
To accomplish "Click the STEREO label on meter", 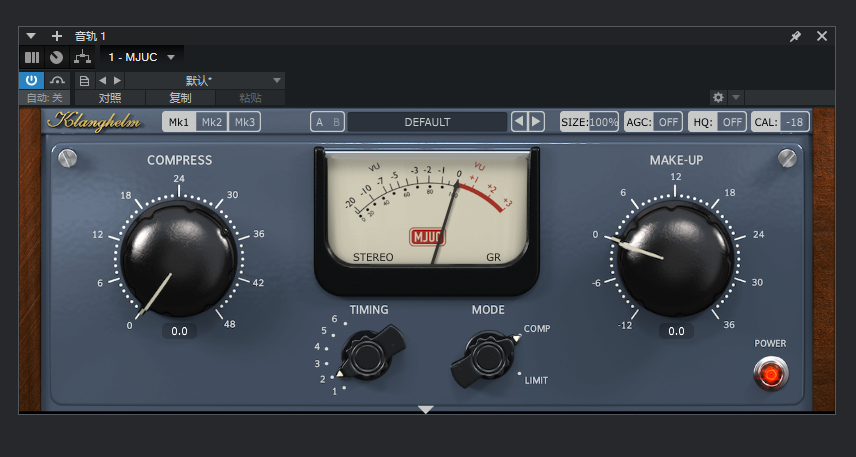I will 373,257.
